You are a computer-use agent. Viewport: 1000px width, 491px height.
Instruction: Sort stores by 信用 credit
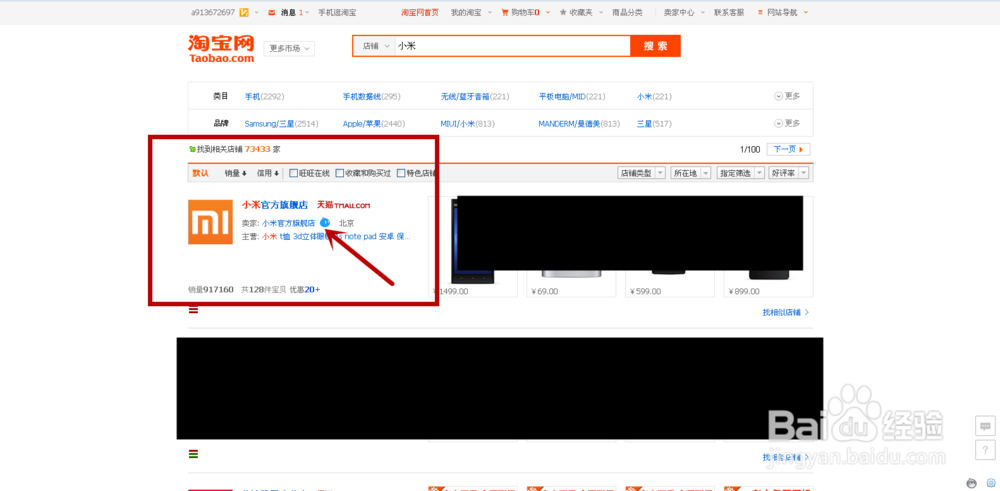(x=267, y=173)
